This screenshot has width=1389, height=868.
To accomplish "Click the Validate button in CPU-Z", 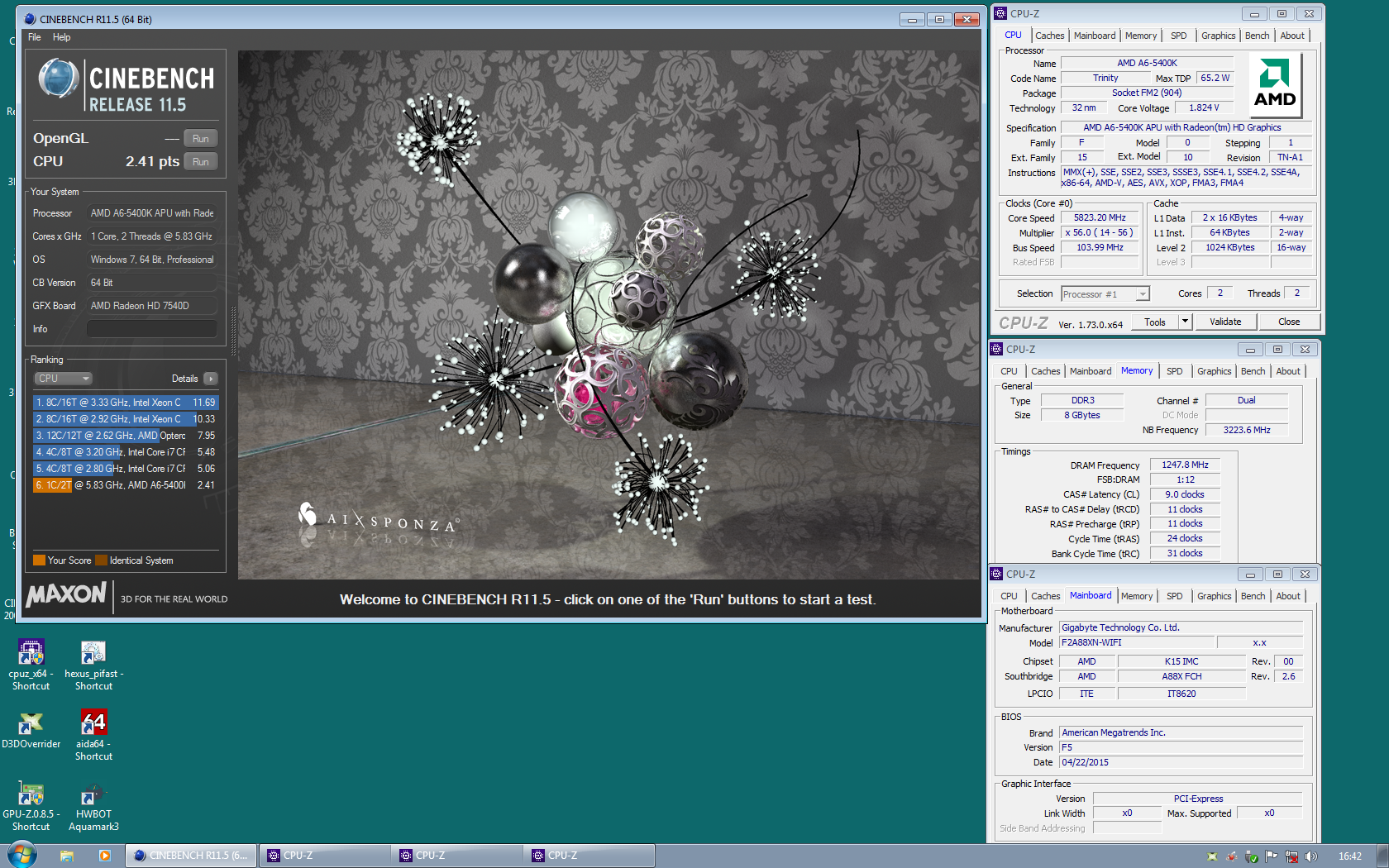I will pyautogui.click(x=1225, y=322).
